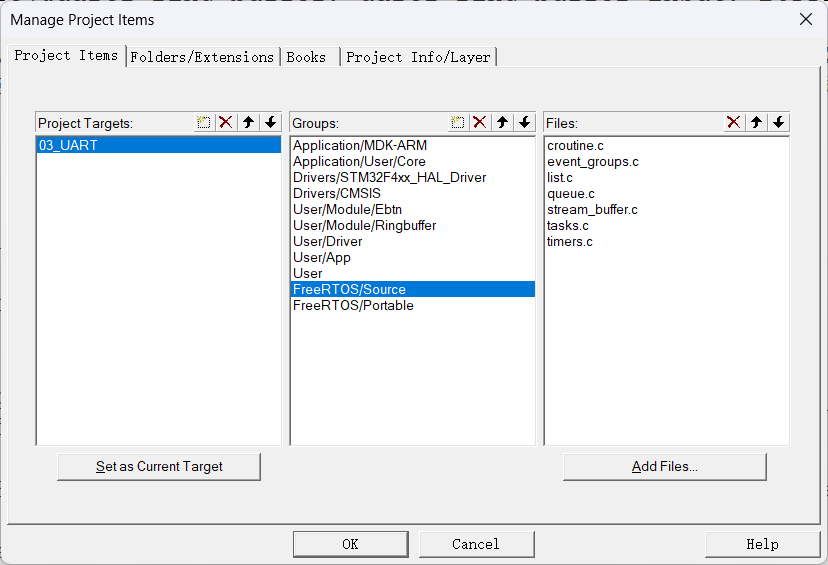Select Drivers/STM32F4xx_HAL_Driver group
Screen dimensions: 828x565
[413, 177]
